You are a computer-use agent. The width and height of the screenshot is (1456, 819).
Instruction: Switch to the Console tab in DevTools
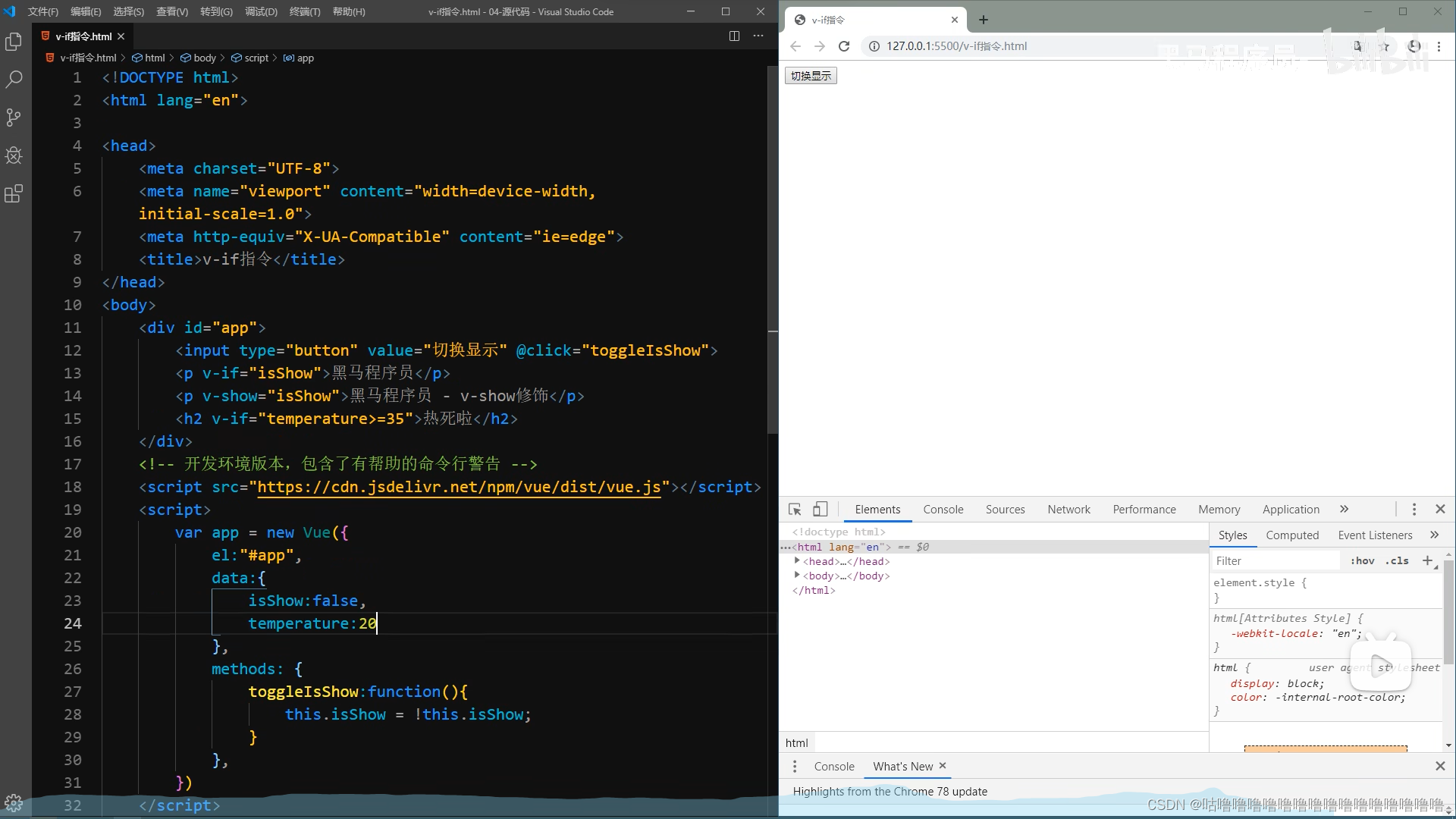click(x=943, y=509)
